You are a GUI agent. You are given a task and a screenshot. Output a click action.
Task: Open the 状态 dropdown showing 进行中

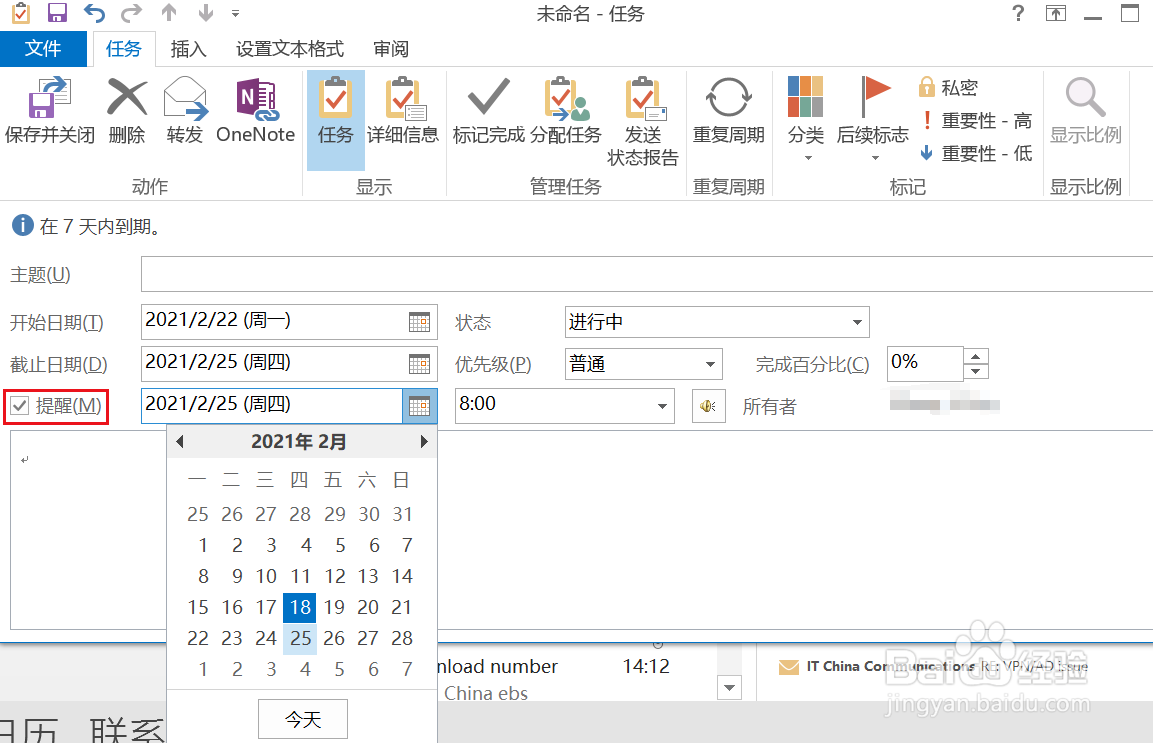click(x=857, y=322)
